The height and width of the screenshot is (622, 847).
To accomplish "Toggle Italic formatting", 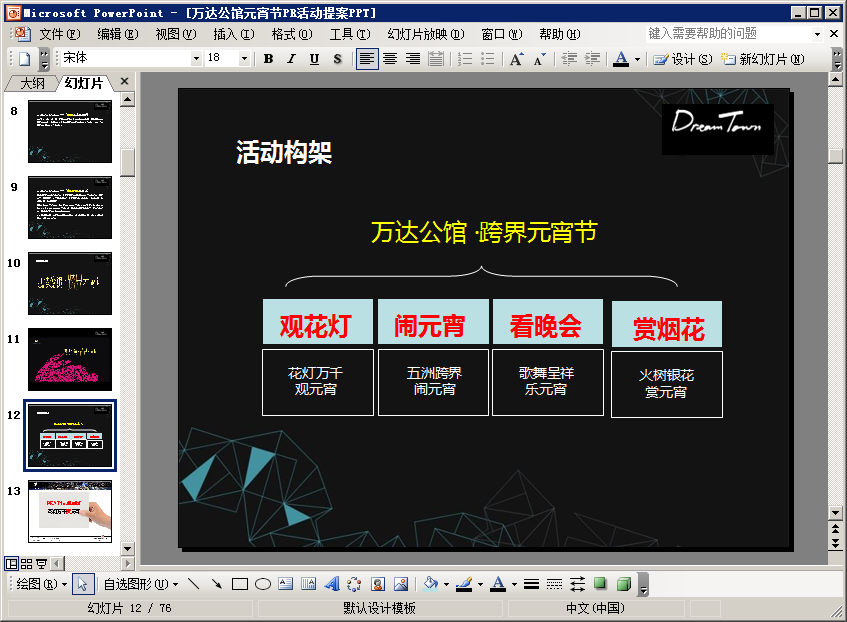I will pos(292,58).
